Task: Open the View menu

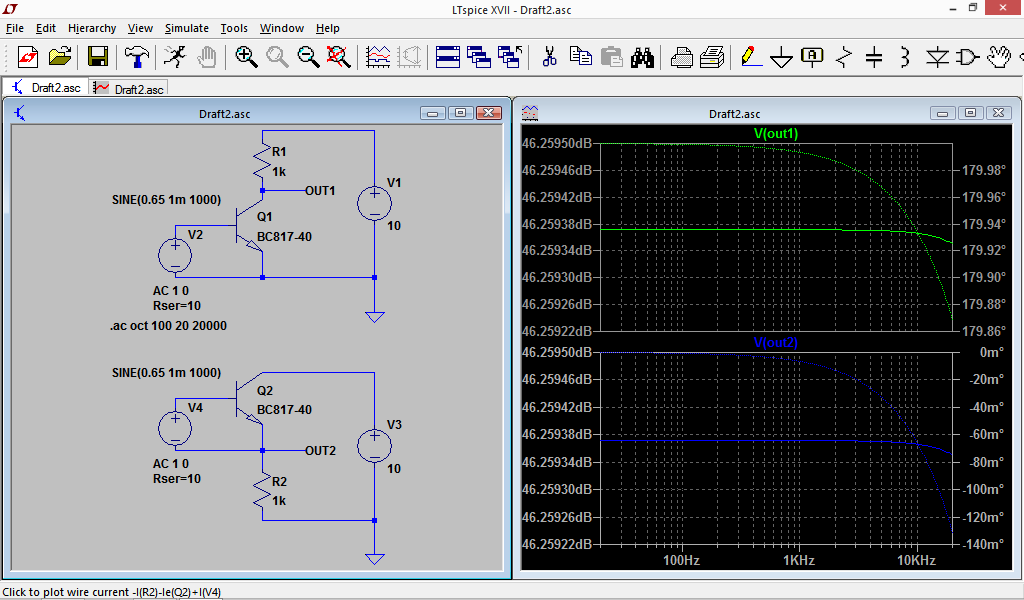Action: pos(140,28)
